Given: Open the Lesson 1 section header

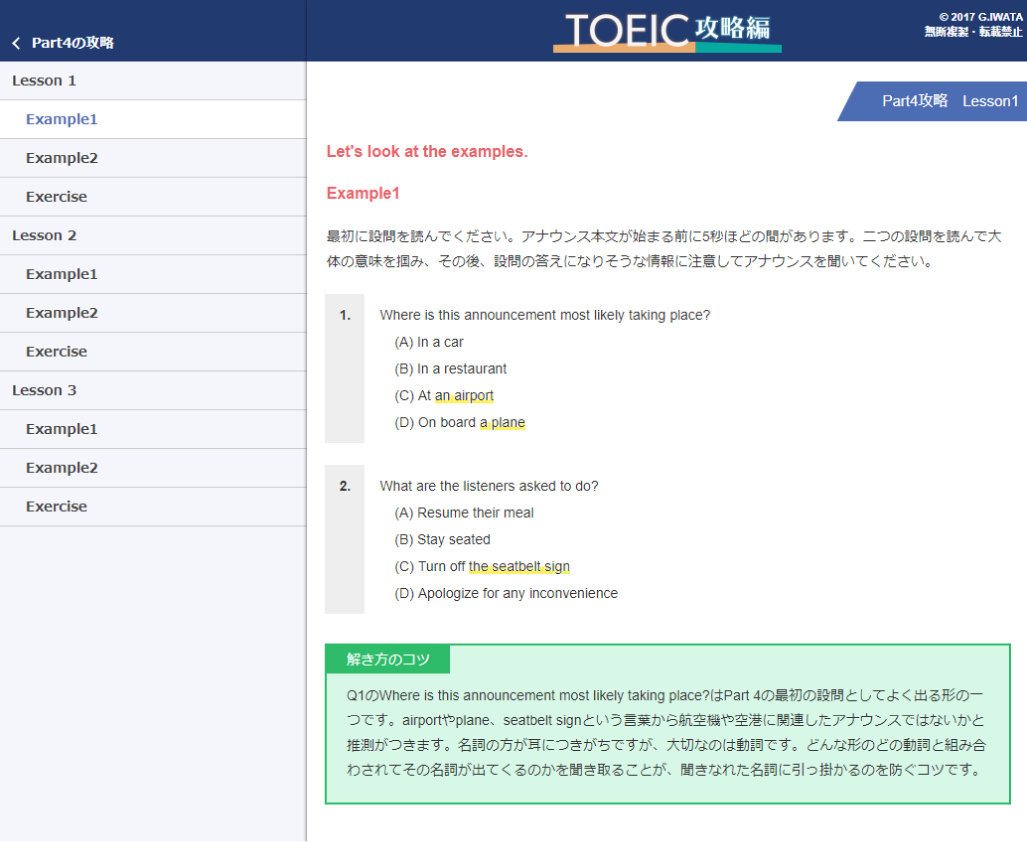Looking at the screenshot, I should pyautogui.click(x=44, y=80).
